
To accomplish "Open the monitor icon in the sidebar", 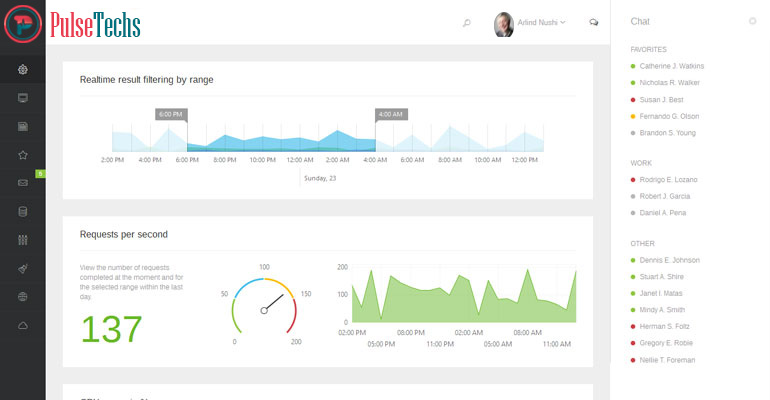I will coord(23,98).
